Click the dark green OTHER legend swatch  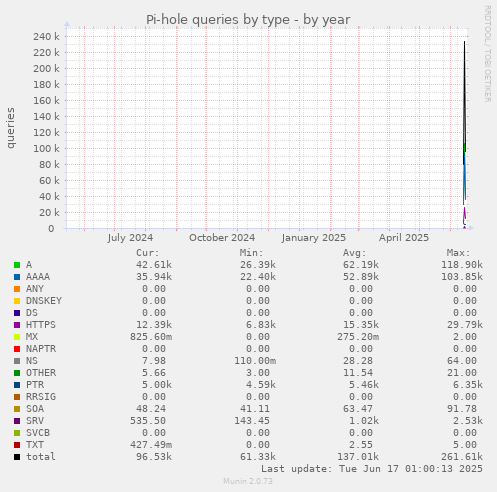coord(17,373)
